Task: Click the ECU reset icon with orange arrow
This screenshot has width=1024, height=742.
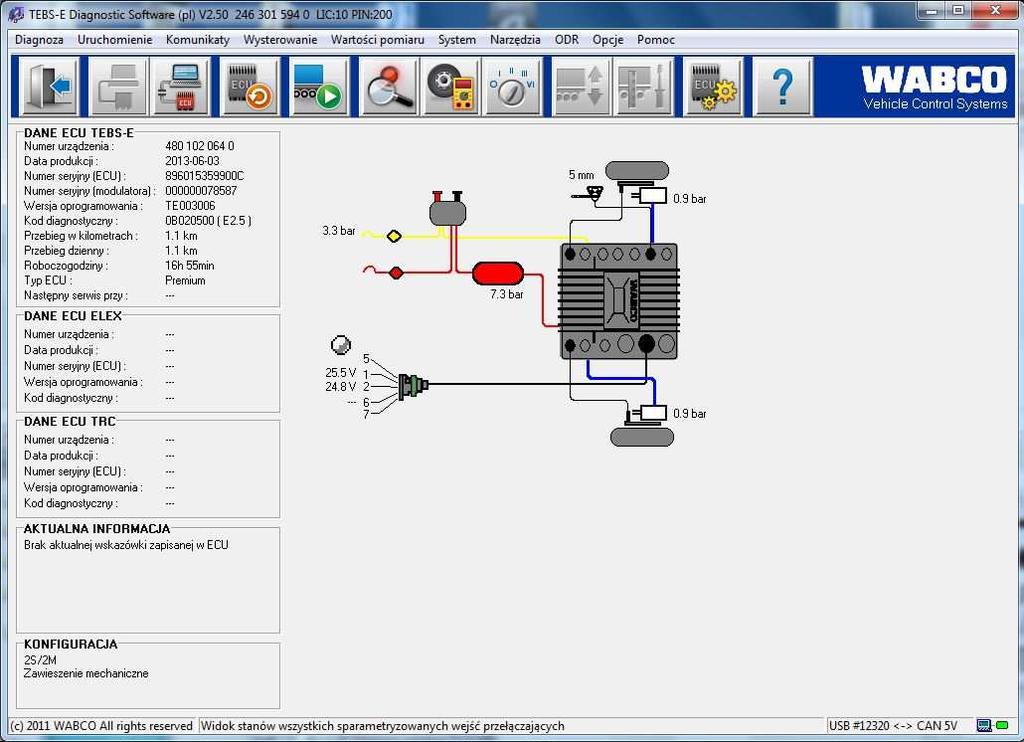Action: coord(249,86)
